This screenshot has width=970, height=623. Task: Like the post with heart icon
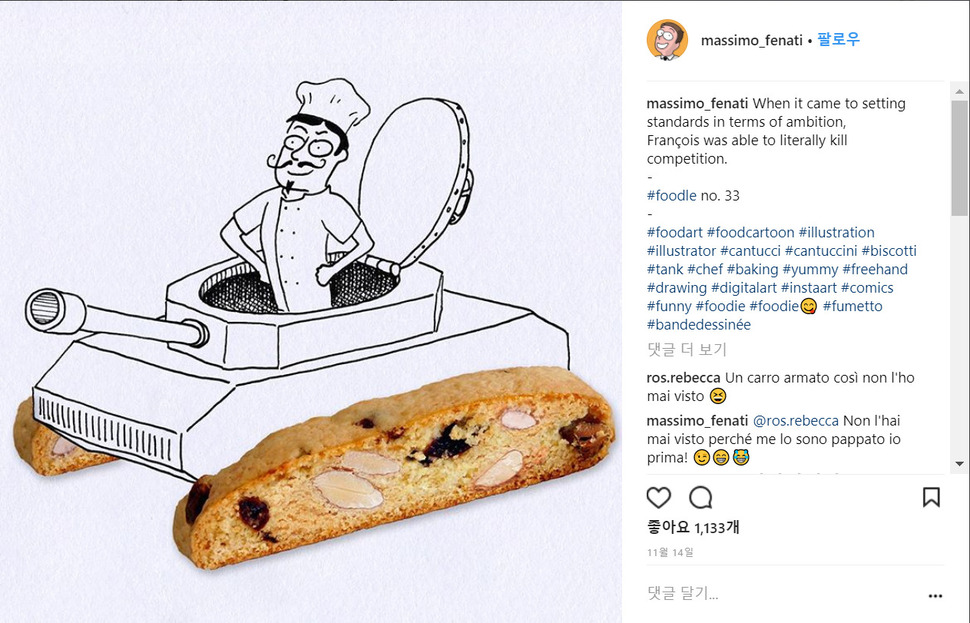pyautogui.click(x=659, y=497)
